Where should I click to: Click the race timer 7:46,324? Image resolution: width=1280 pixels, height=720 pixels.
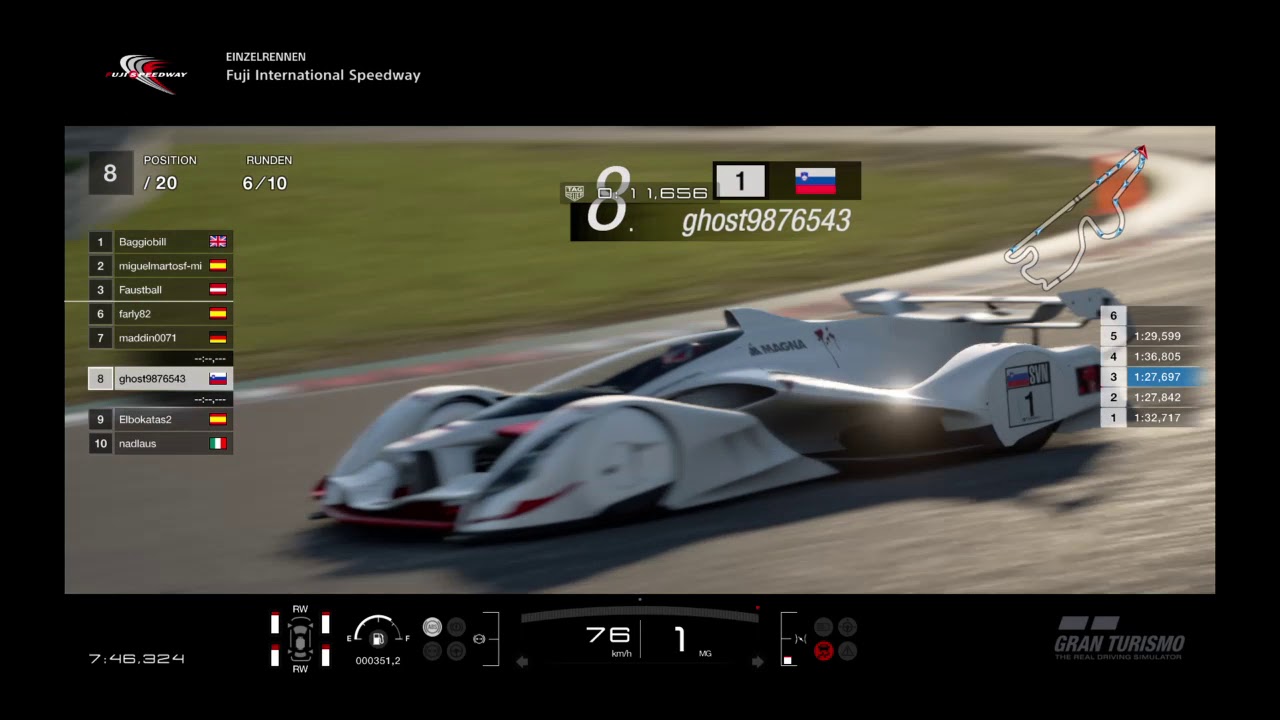[137, 659]
